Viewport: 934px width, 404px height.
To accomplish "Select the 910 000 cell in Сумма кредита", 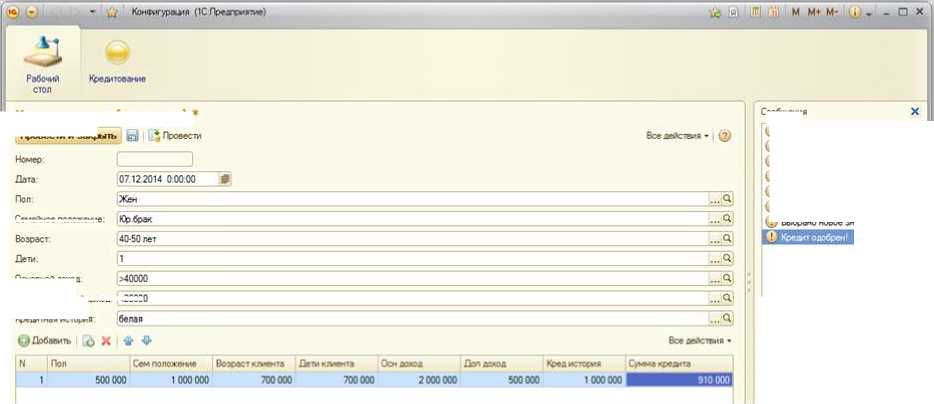I will [x=680, y=380].
